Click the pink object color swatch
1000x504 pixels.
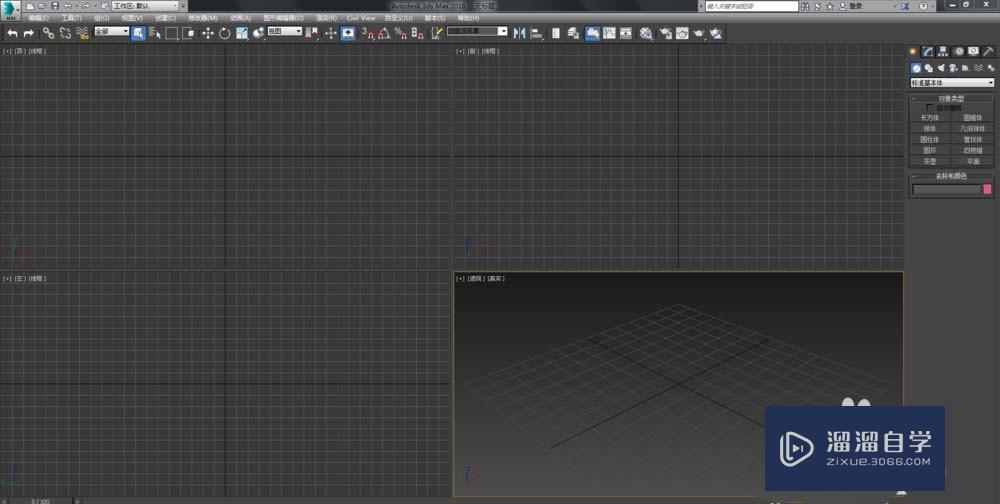988,189
